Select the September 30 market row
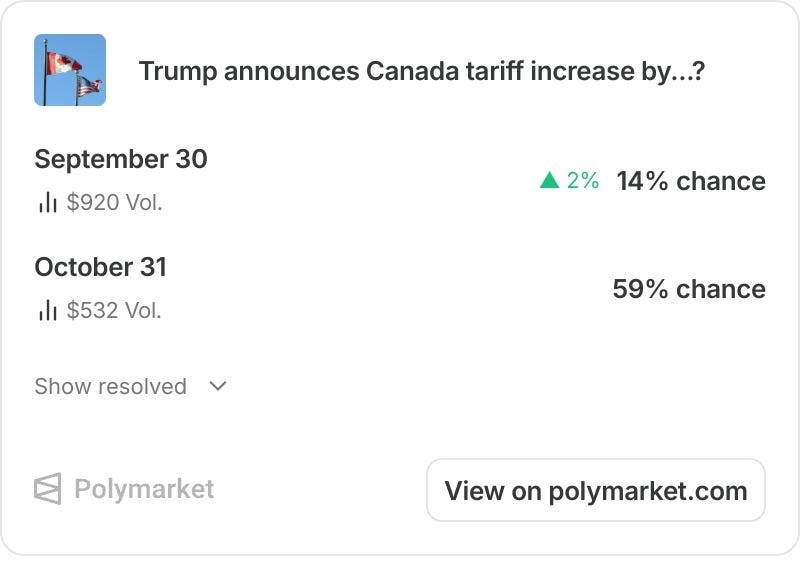The height and width of the screenshot is (564, 800). (400, 180)
